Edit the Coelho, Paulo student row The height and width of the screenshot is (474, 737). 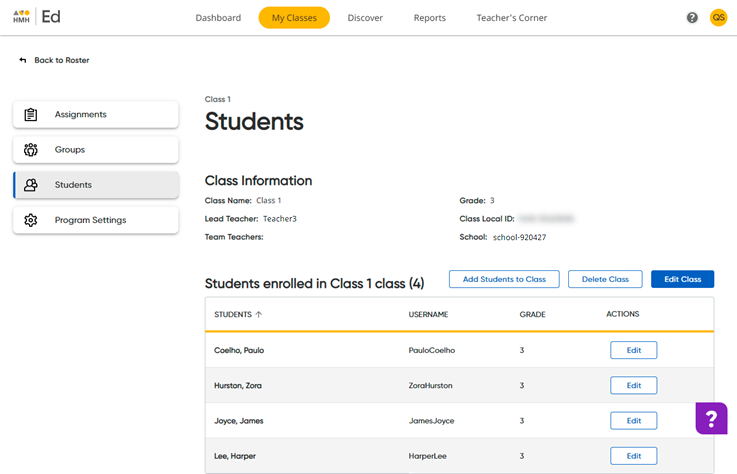pos(634,350)
